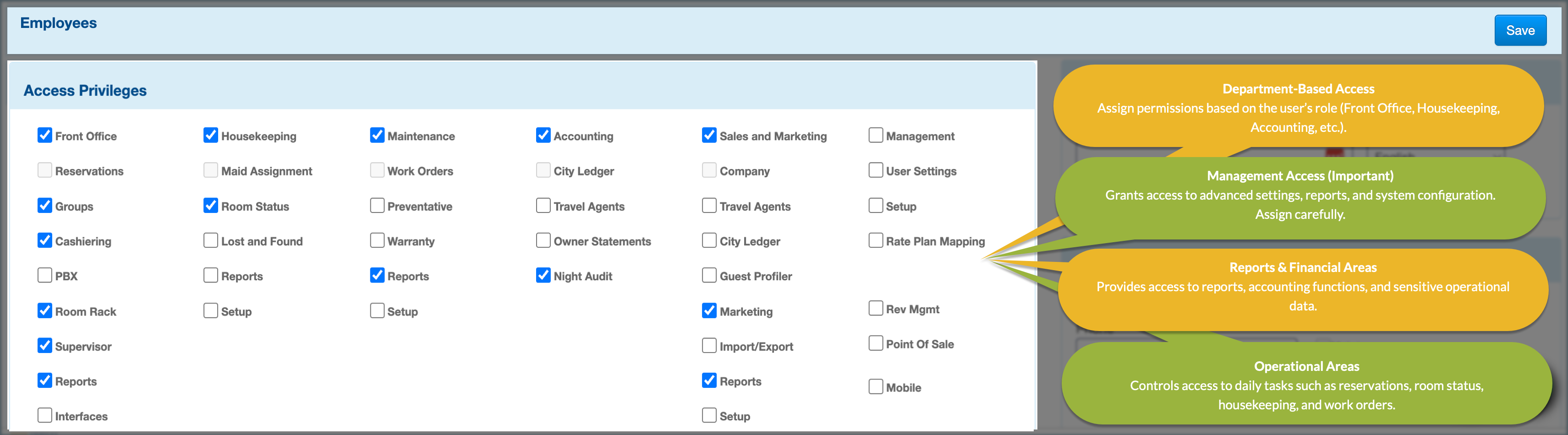Image resolution: width=1568 pixels, height=435 pixels.
Task: Enable the Management checkbox
Action: click(x=875, y=135)
